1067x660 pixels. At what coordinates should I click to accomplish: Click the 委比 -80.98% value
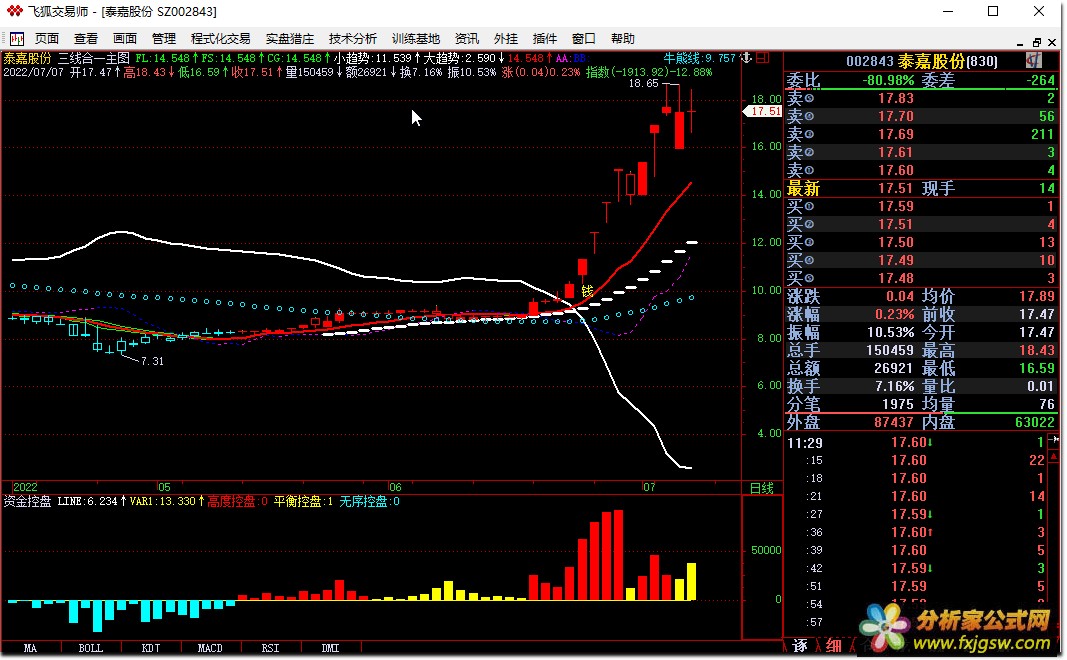point(888,80)
